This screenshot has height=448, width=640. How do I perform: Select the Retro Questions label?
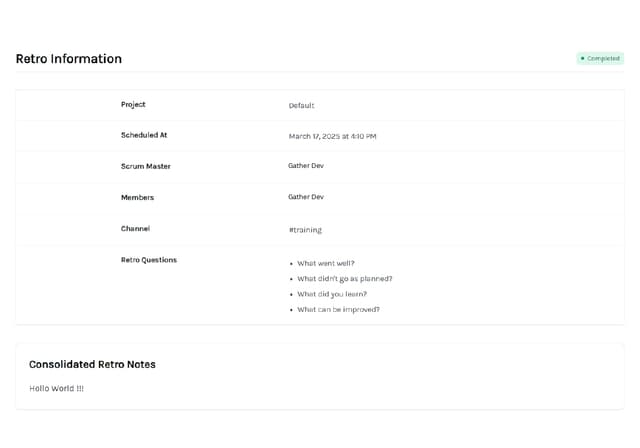[149, 260]
